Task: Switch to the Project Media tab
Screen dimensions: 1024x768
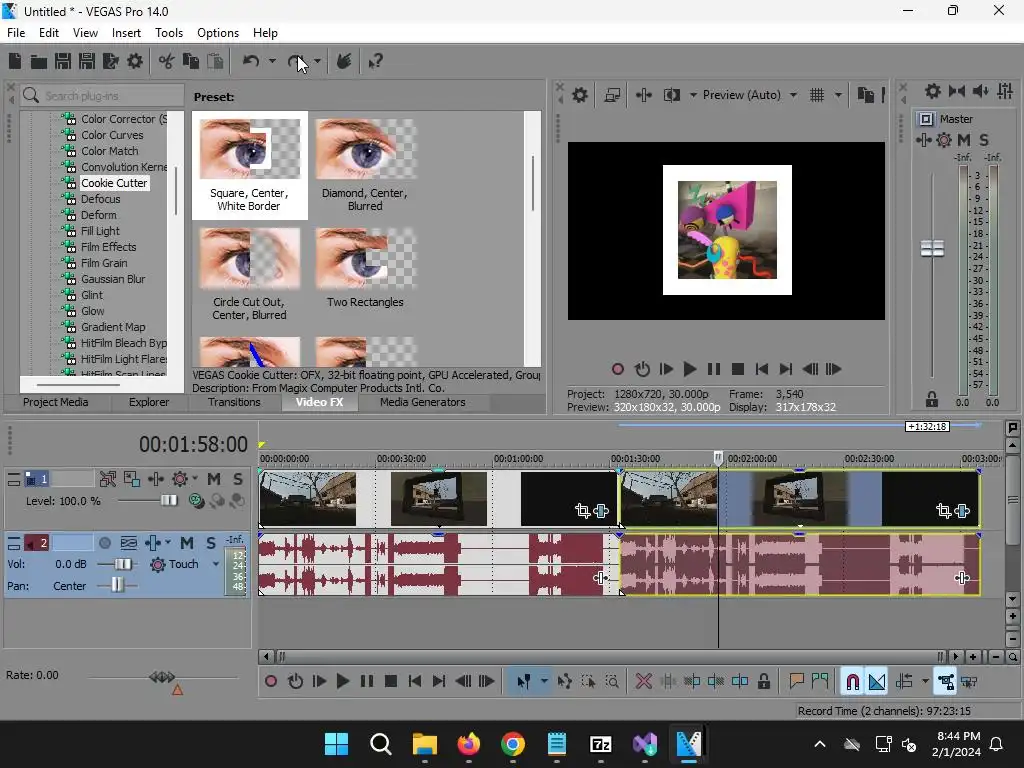Action: 56,402
